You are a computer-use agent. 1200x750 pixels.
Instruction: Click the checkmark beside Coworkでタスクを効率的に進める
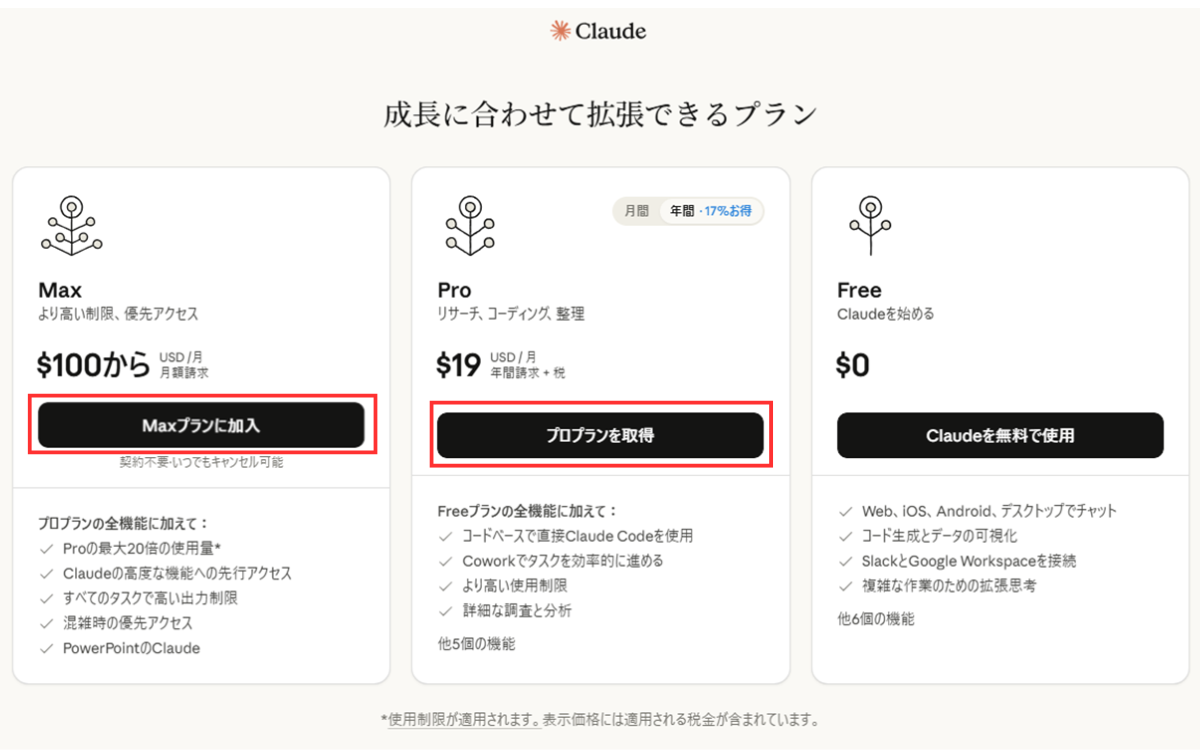click(446, 561)
